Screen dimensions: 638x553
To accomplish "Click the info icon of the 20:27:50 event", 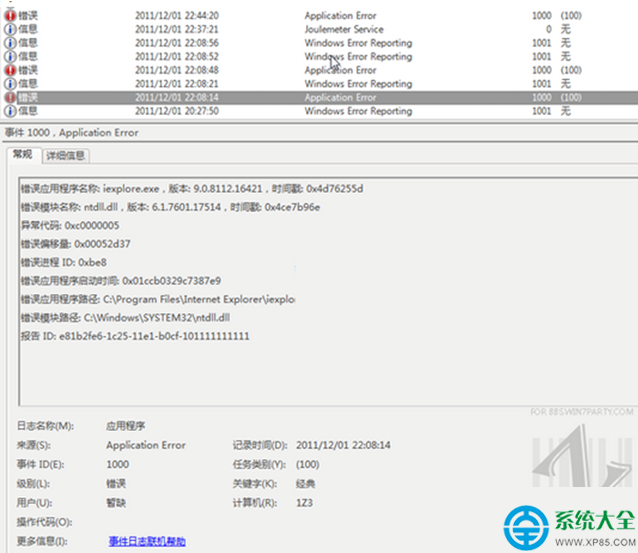I will tap(10, 111).
